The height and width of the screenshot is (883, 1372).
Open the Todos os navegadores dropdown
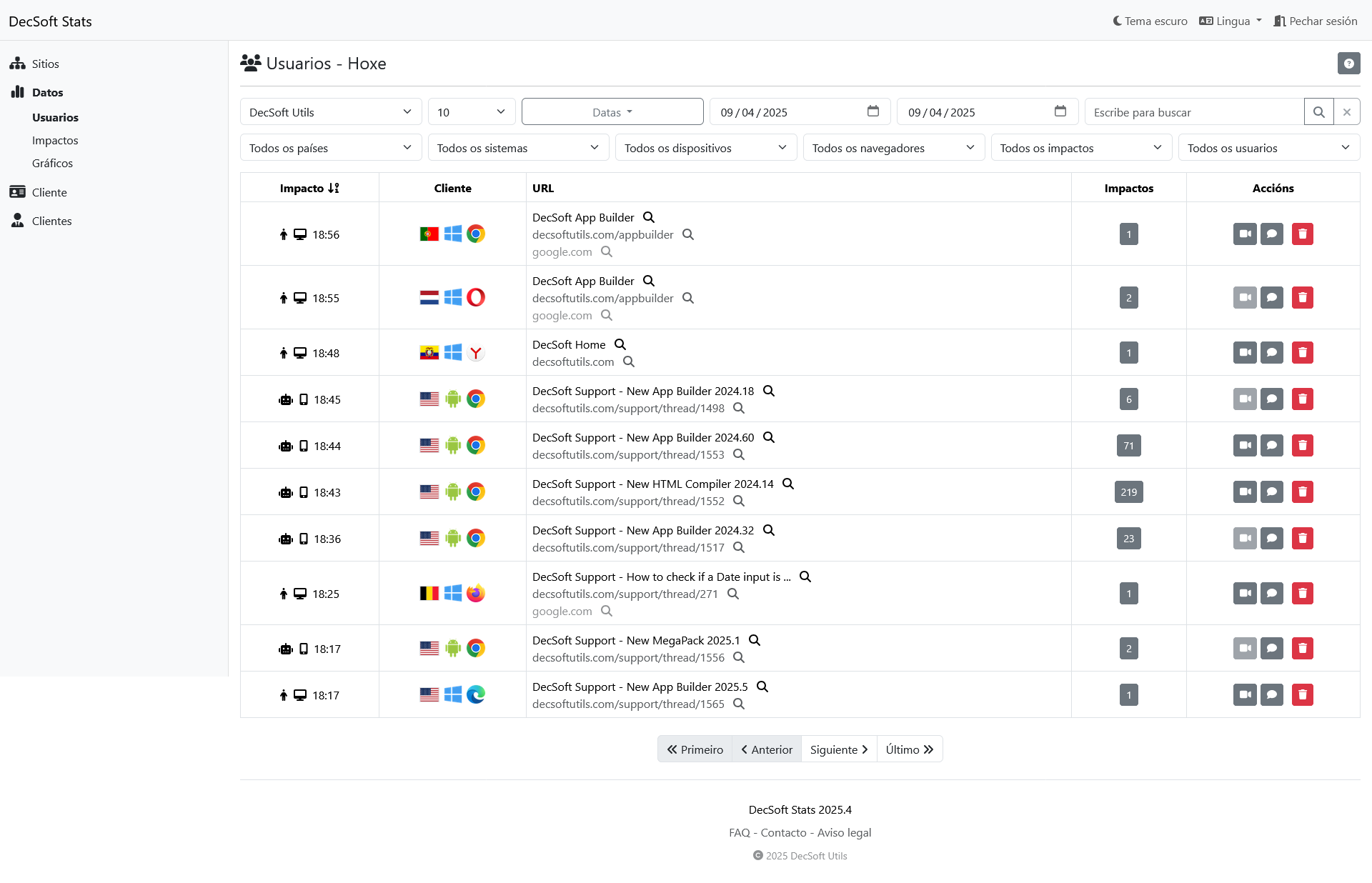click(893, 147)
